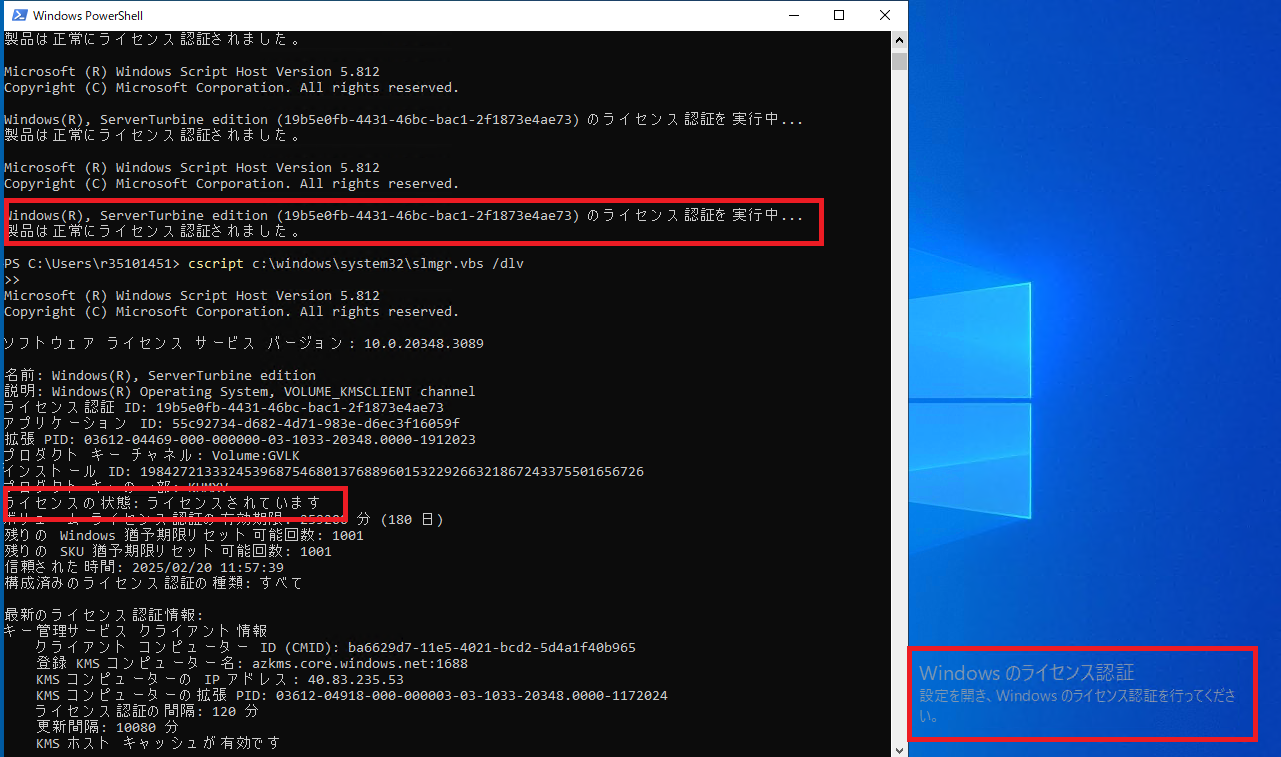Click the 構成済みのライセンス認証の種類 line
Image resolution: width=1281 pixels, height=757 pixels.
click(153, 584)
